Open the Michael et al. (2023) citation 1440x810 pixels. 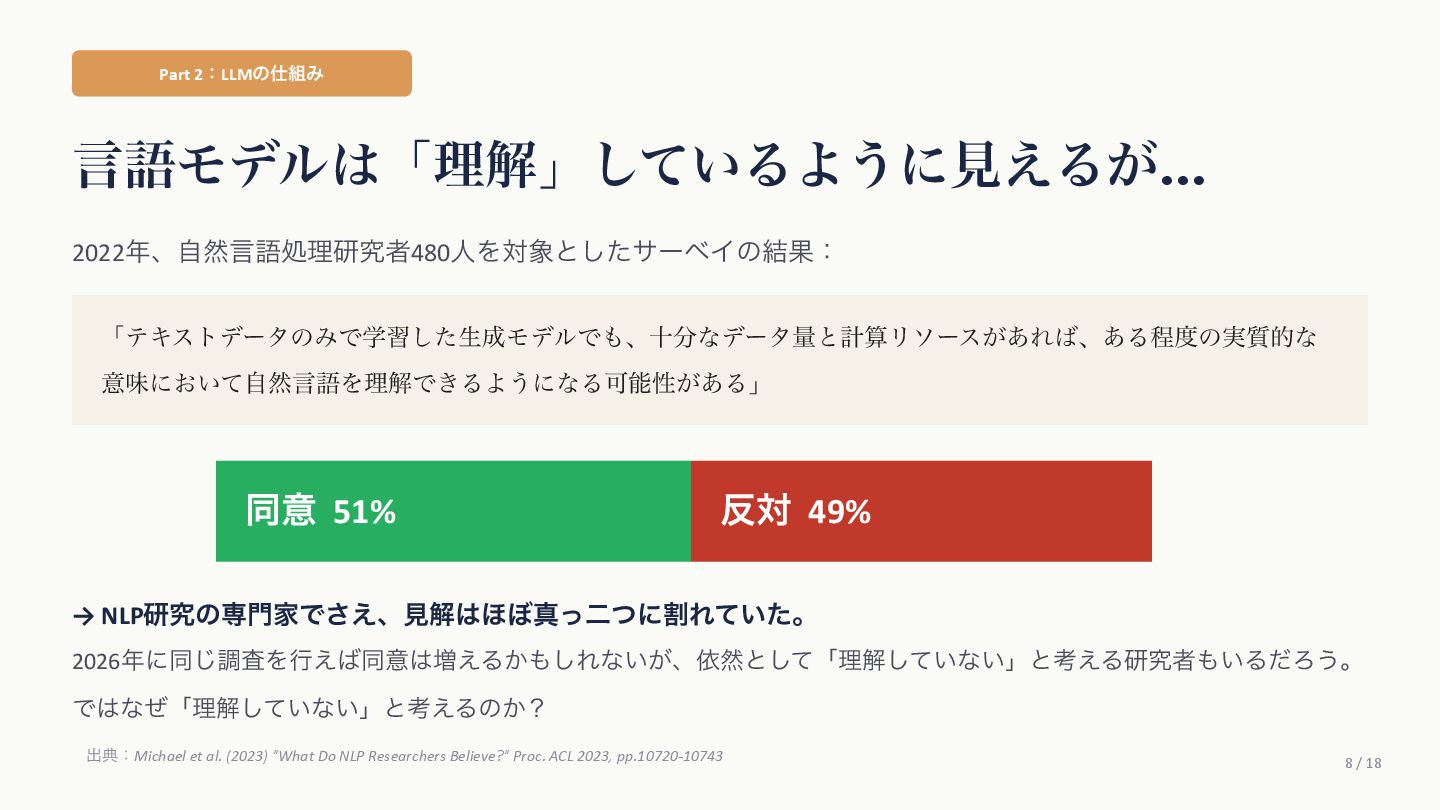428,756
